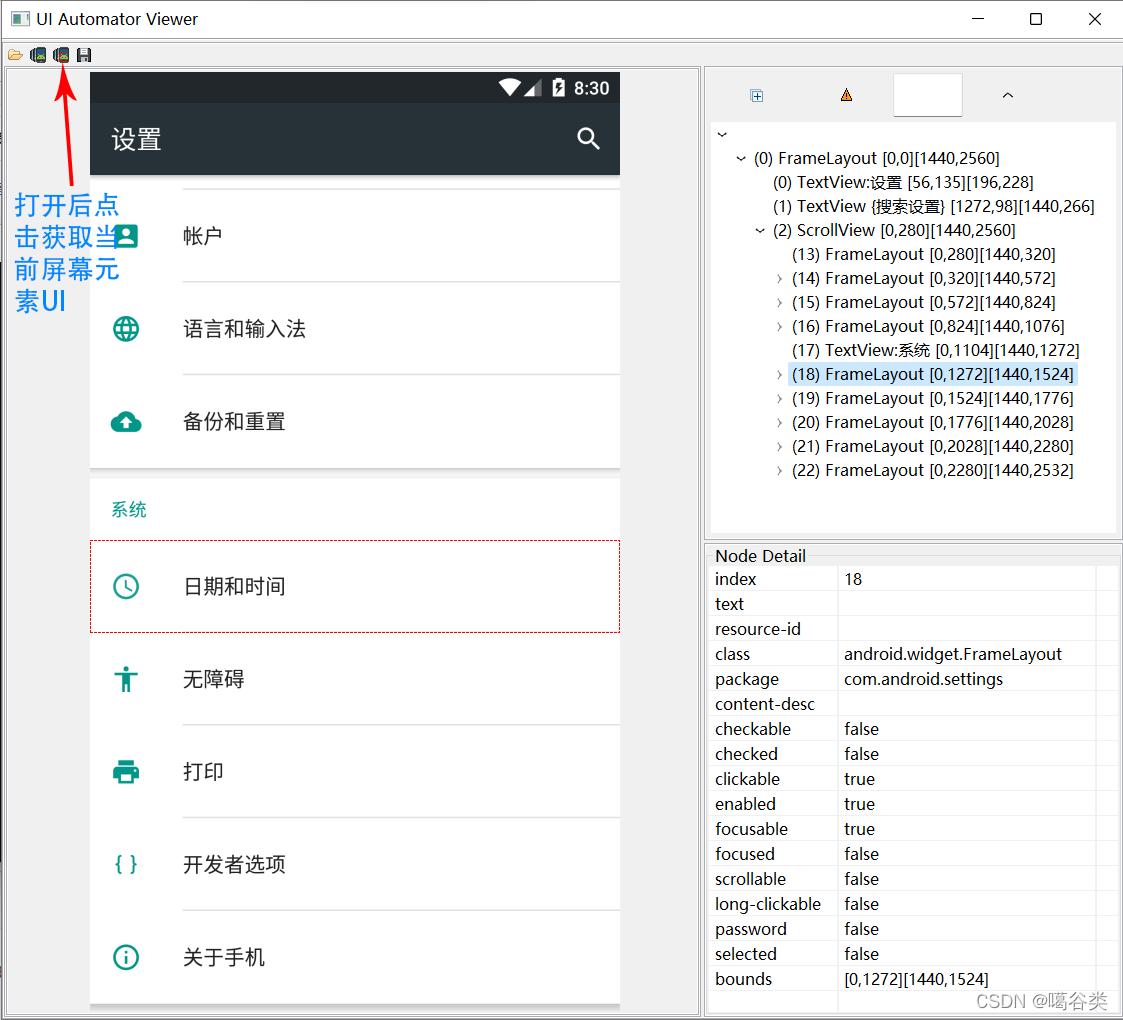Screen dimensions: 1123x1020
Task: Click the compressed hierarchy Device Screenshot icon
Action: [61, 55]
